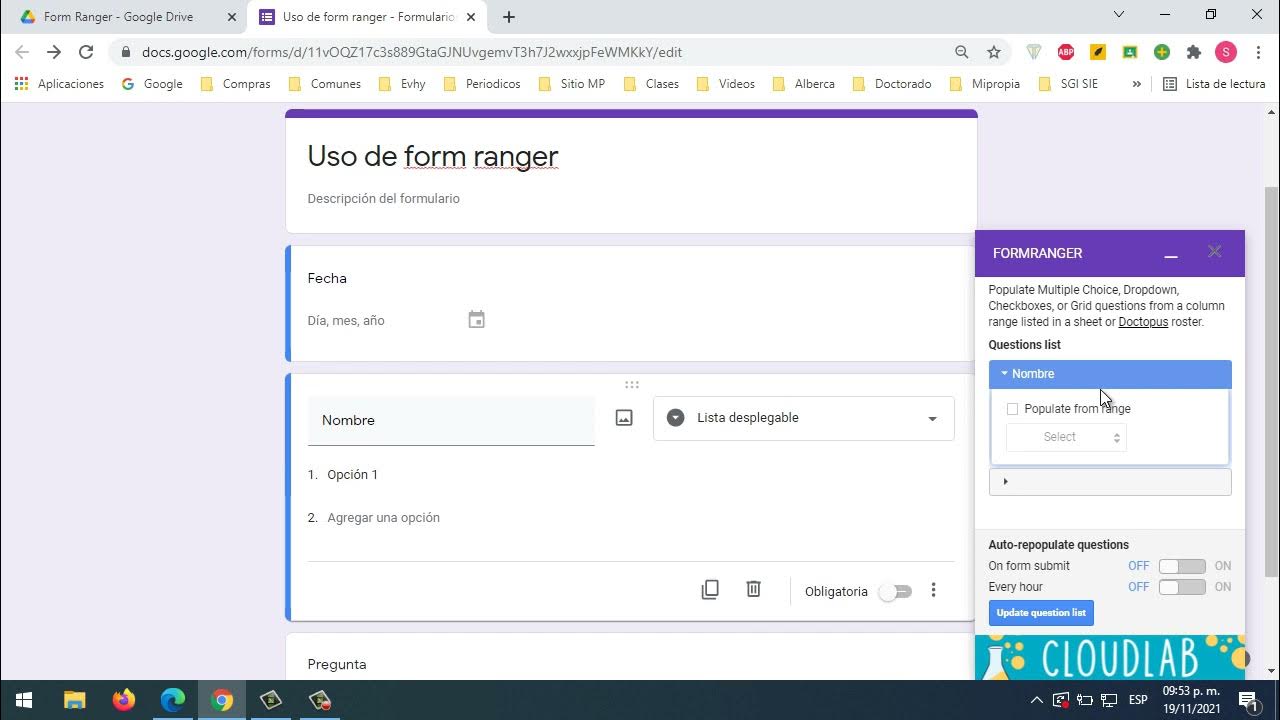Duplicate the Nombre question

pyautogui.click(x=710, y=590)
